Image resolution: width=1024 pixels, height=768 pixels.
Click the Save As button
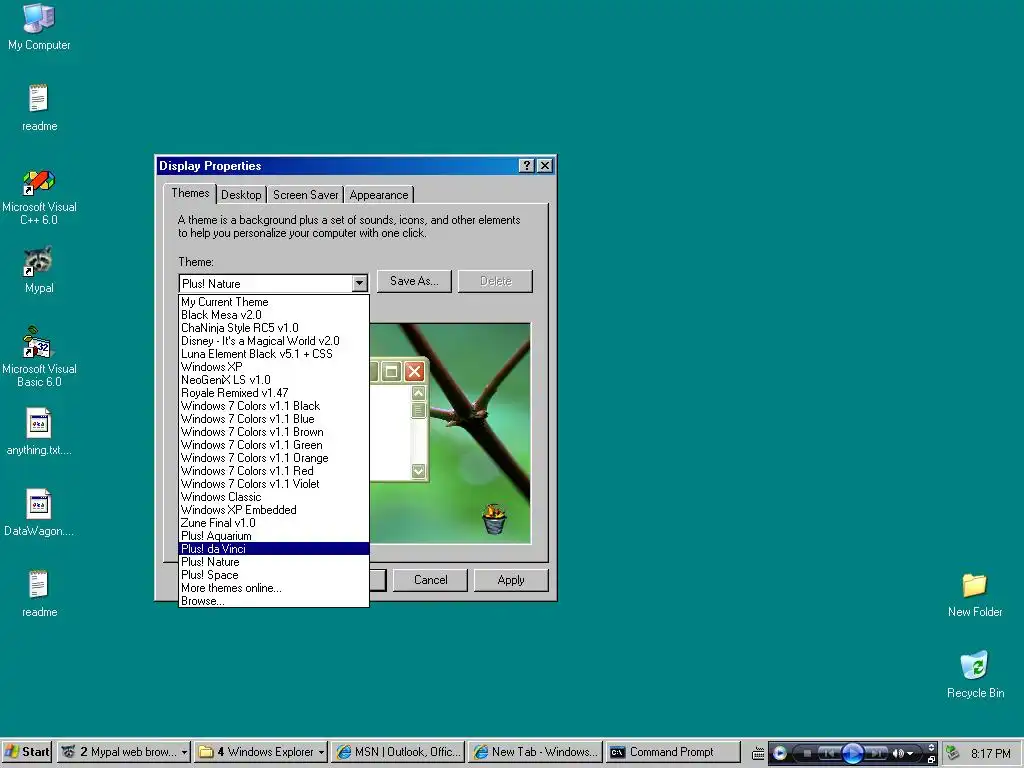pos(414,281)
